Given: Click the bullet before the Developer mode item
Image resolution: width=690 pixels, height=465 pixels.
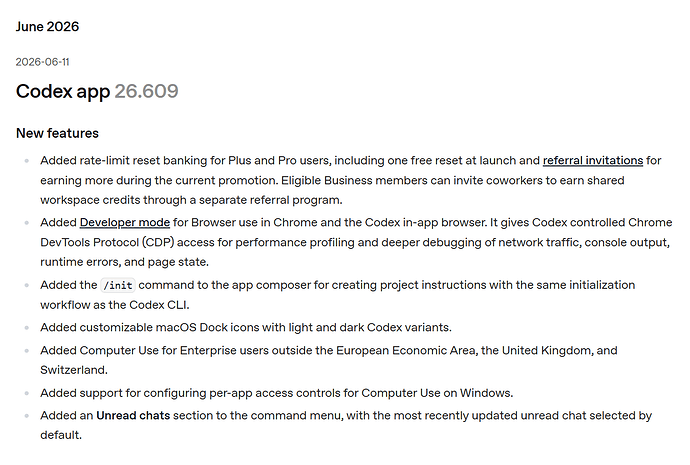Looking at the screenshot, I should [27, 223].
